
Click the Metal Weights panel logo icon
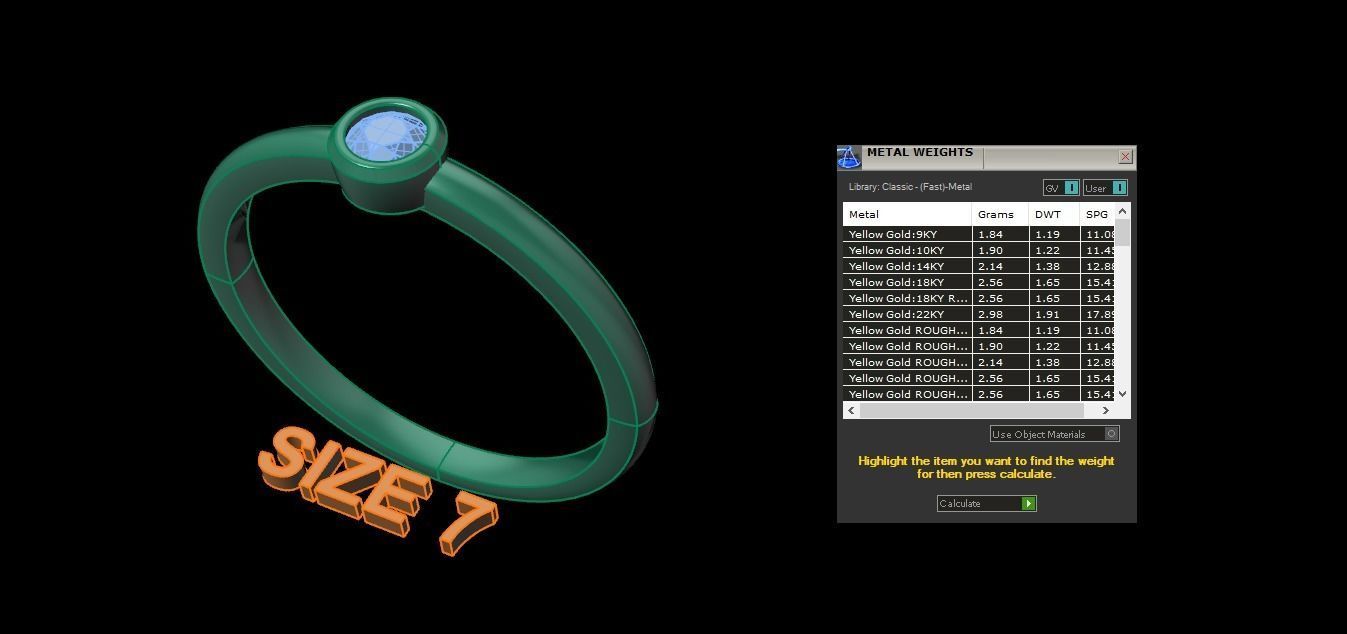(x=849, y=158)
